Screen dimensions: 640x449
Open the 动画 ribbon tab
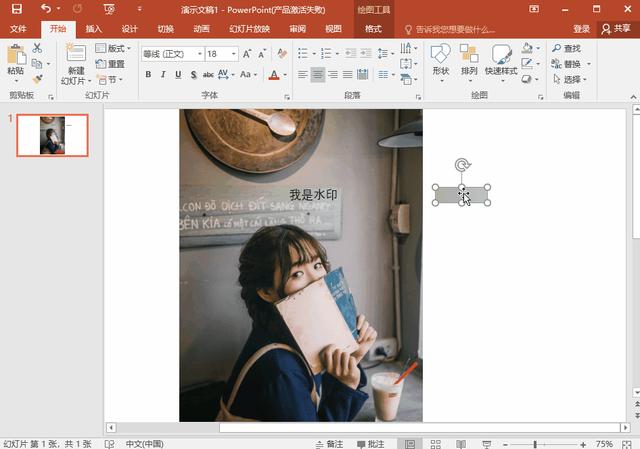click(201, 29)
